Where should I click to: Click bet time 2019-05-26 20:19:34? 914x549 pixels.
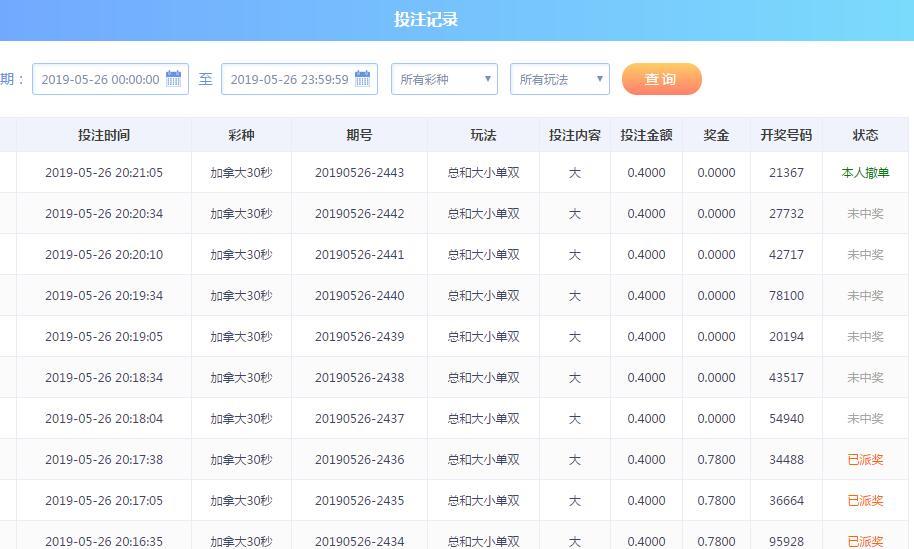click(x=104, y=295)
